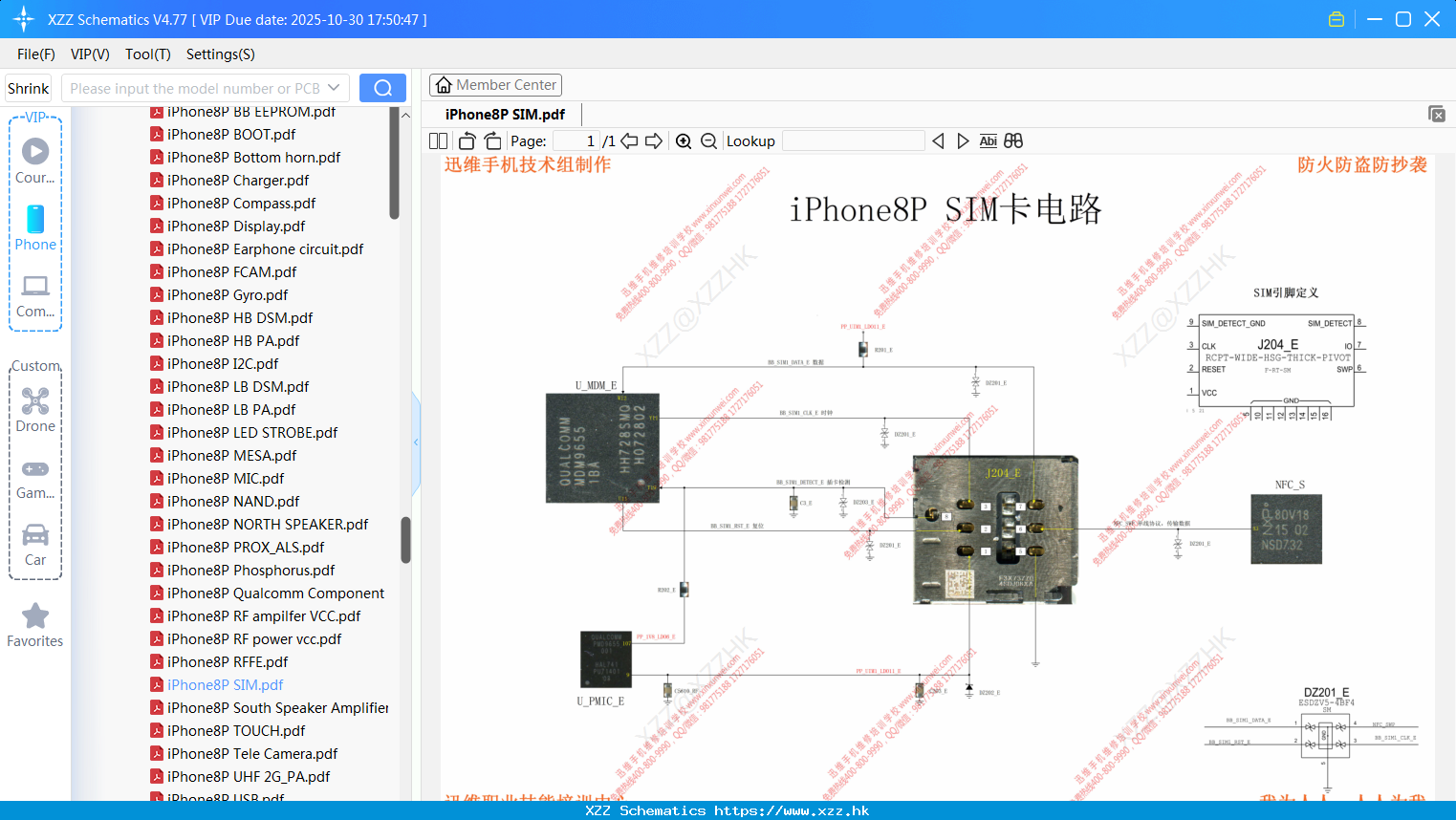Open iPhone8P Tele Camera.pdf
This screenshot has height=820, width=1456.
(252, 754)
